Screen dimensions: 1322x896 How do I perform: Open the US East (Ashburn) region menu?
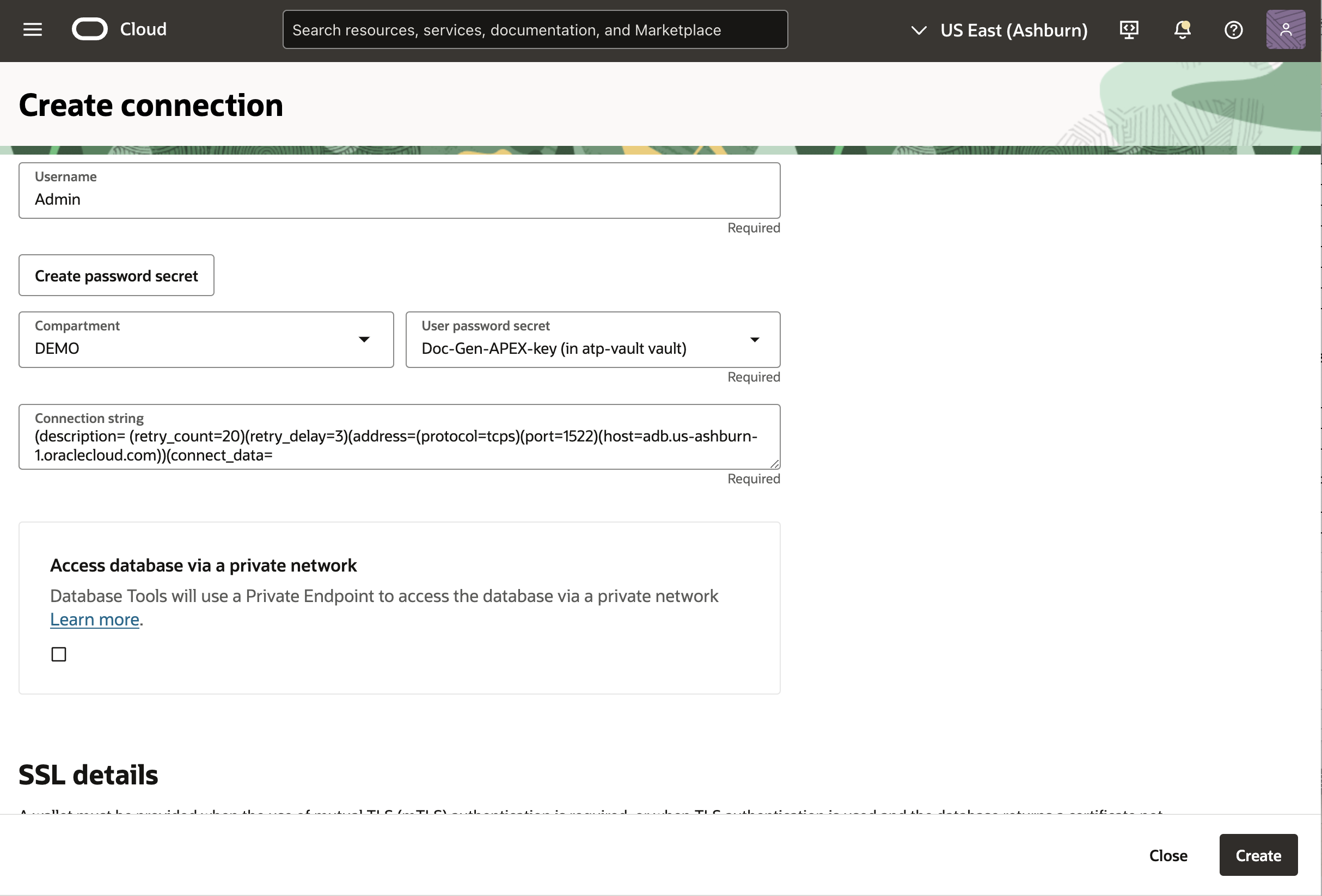click(x=1014, y=30)
